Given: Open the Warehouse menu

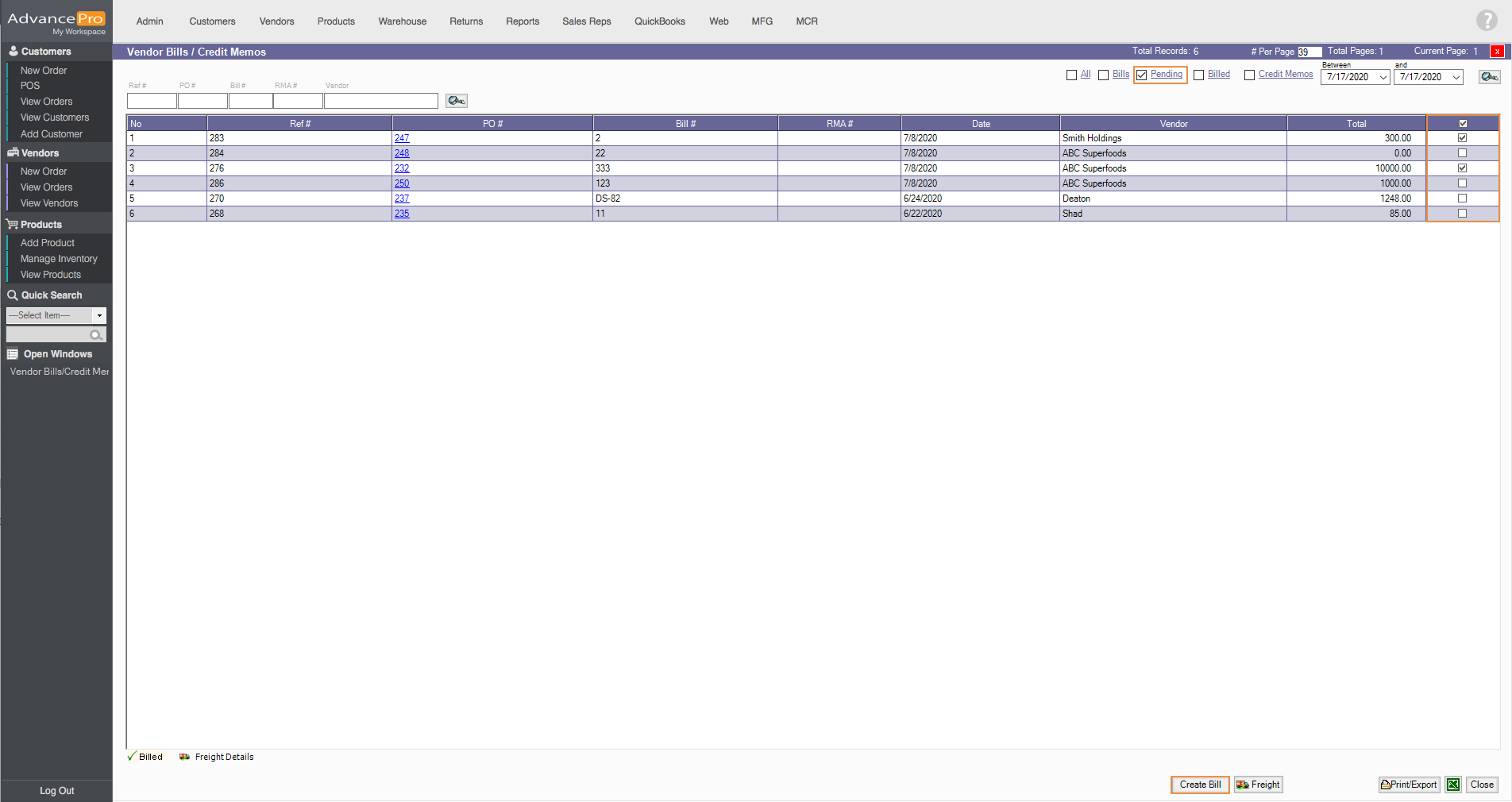Looking at the screenshot, I should click(402, 21).
